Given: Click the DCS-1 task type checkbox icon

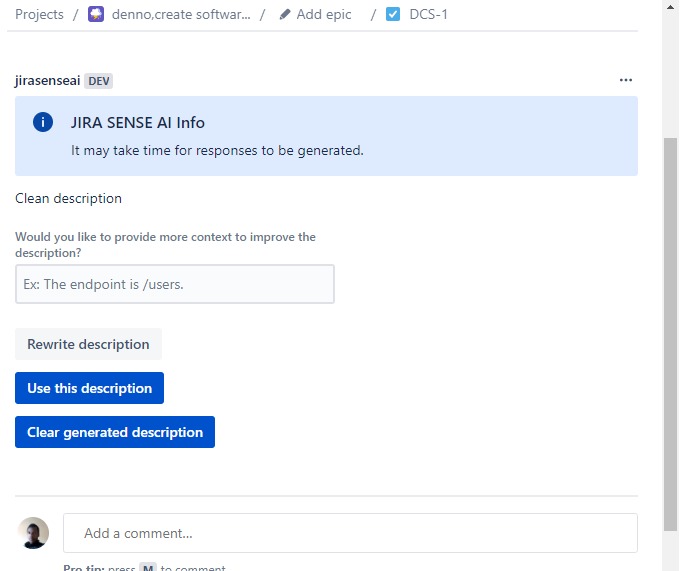Looking at the screenshot, I should 393,14.
